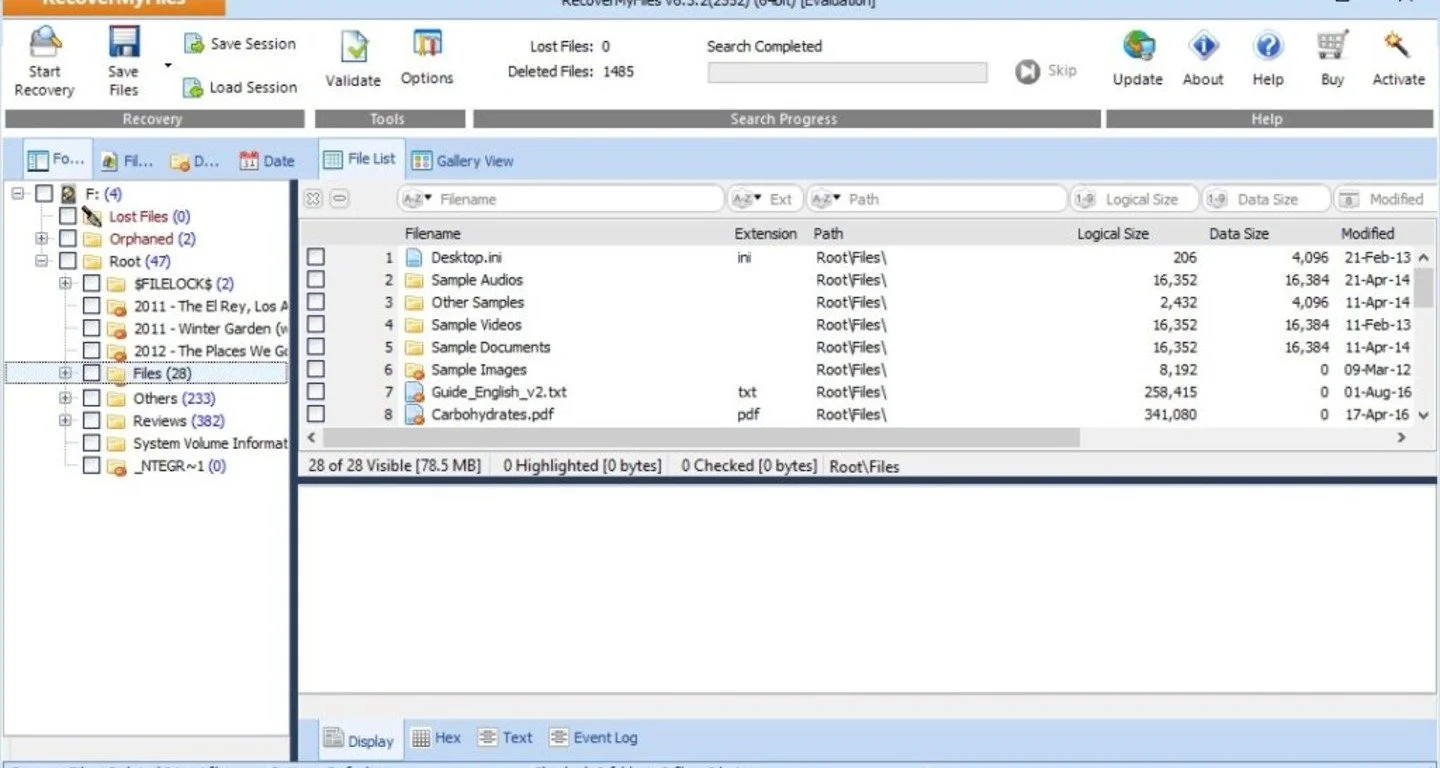Image resolution: width=1440 pixels, height=768 pixels.
Task: Check the Lost Files checkbox
Action: pyautogui.click(x=67, y=216)
